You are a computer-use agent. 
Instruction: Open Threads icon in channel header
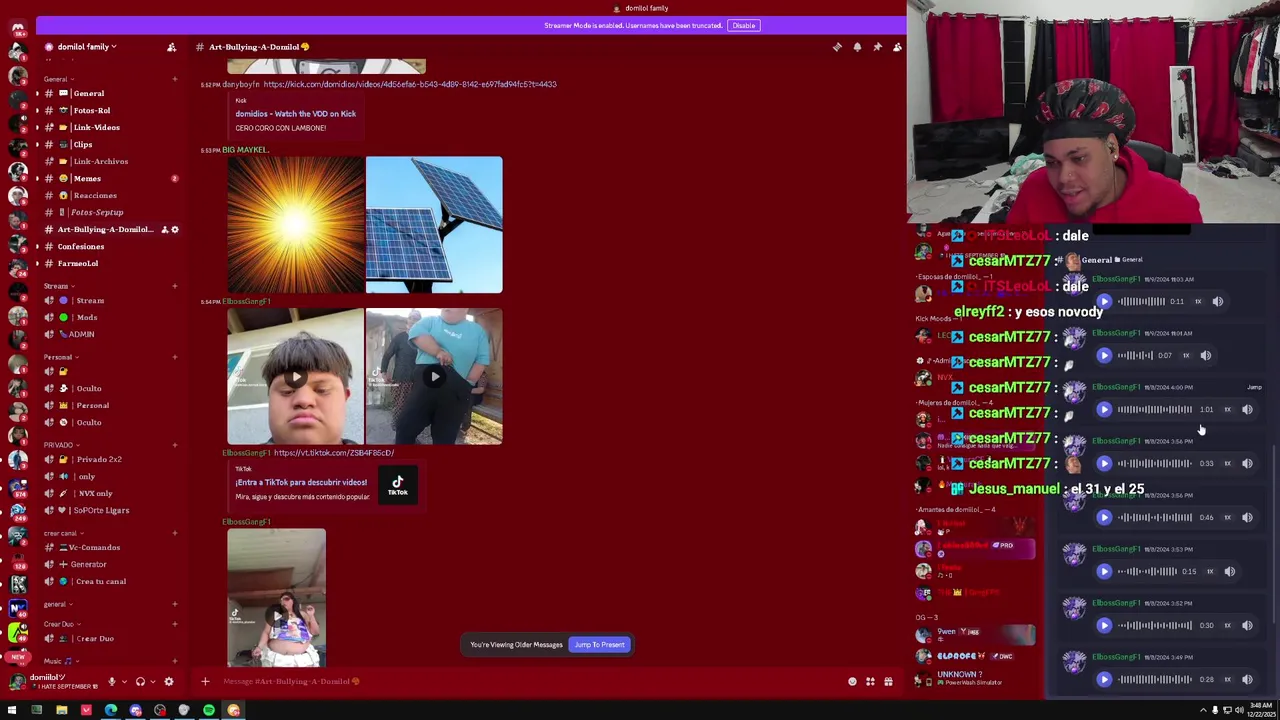837,47
